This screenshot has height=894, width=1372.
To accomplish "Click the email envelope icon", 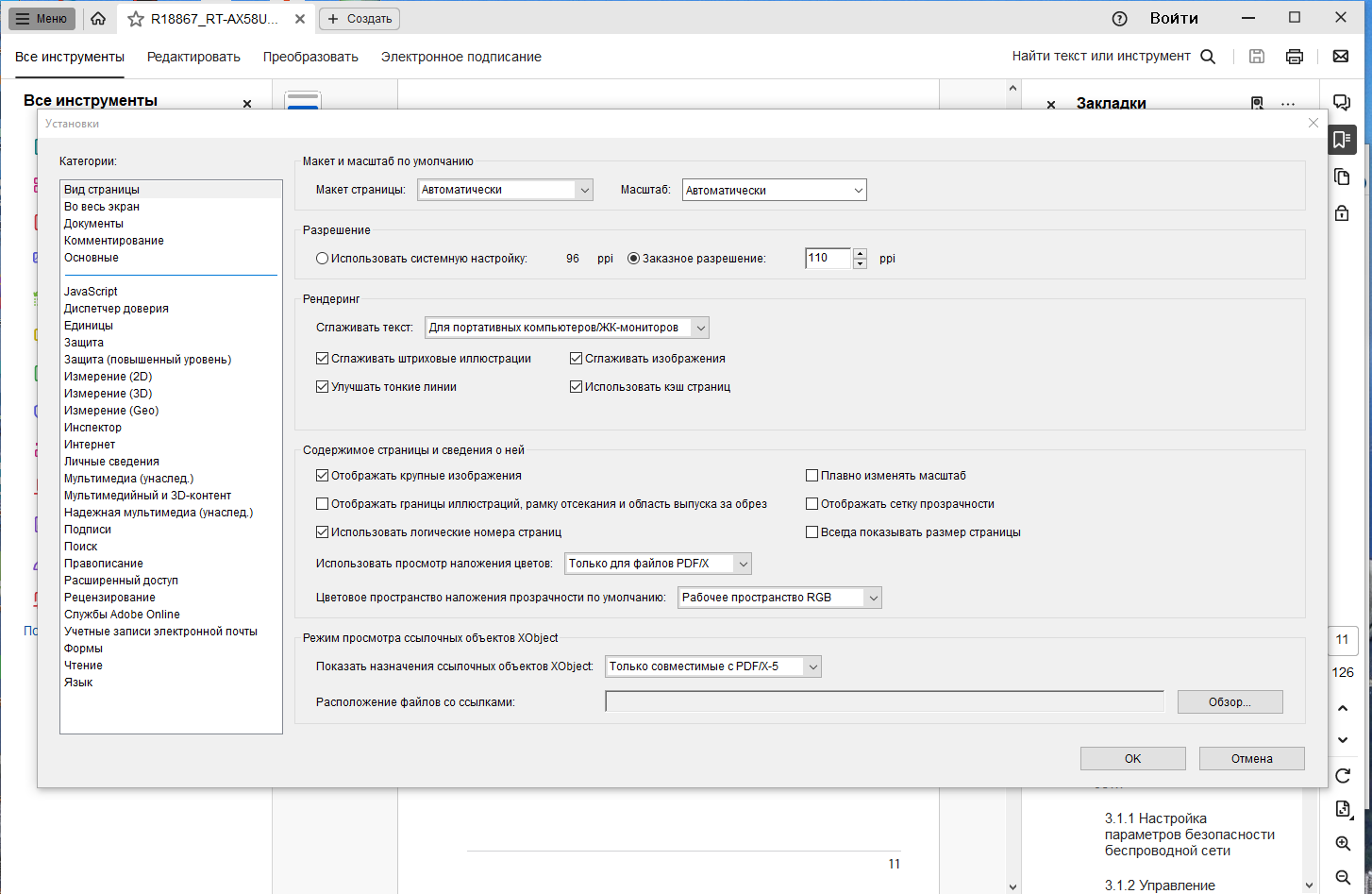I will point(1340,57).
